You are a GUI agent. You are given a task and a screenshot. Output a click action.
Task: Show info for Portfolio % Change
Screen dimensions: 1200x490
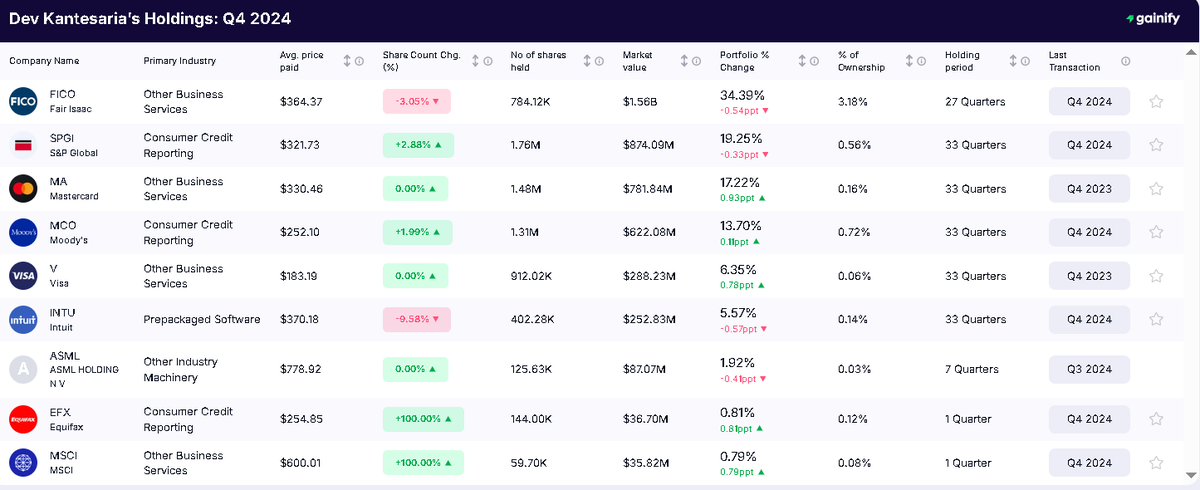click(x=815, y=61)
